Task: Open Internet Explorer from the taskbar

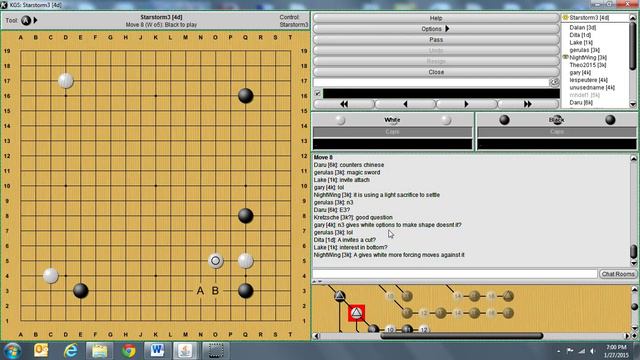Action: coord(70,351)
